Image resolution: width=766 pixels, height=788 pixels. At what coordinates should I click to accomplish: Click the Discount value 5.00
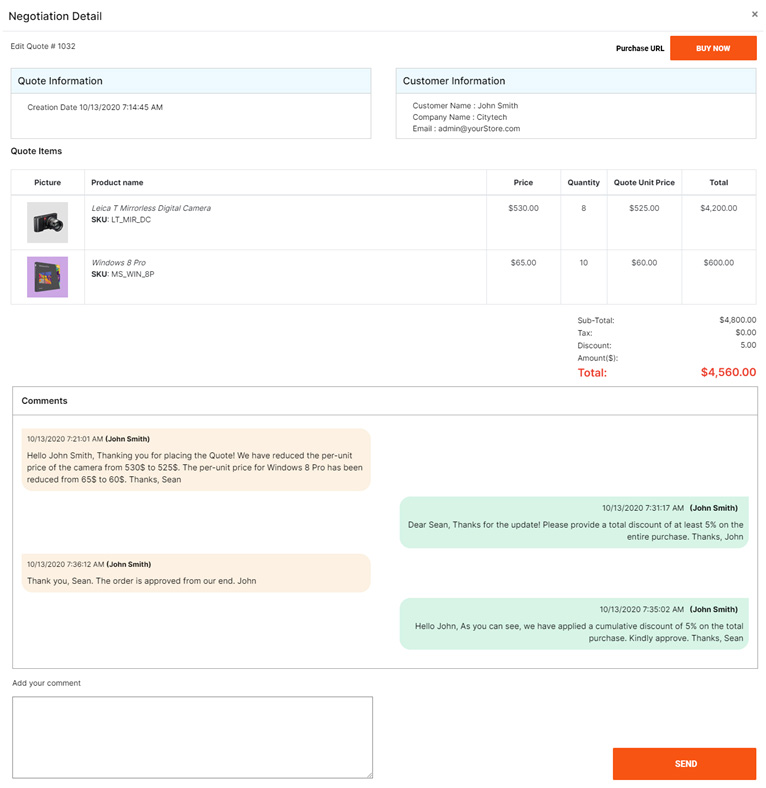(748, 345)
